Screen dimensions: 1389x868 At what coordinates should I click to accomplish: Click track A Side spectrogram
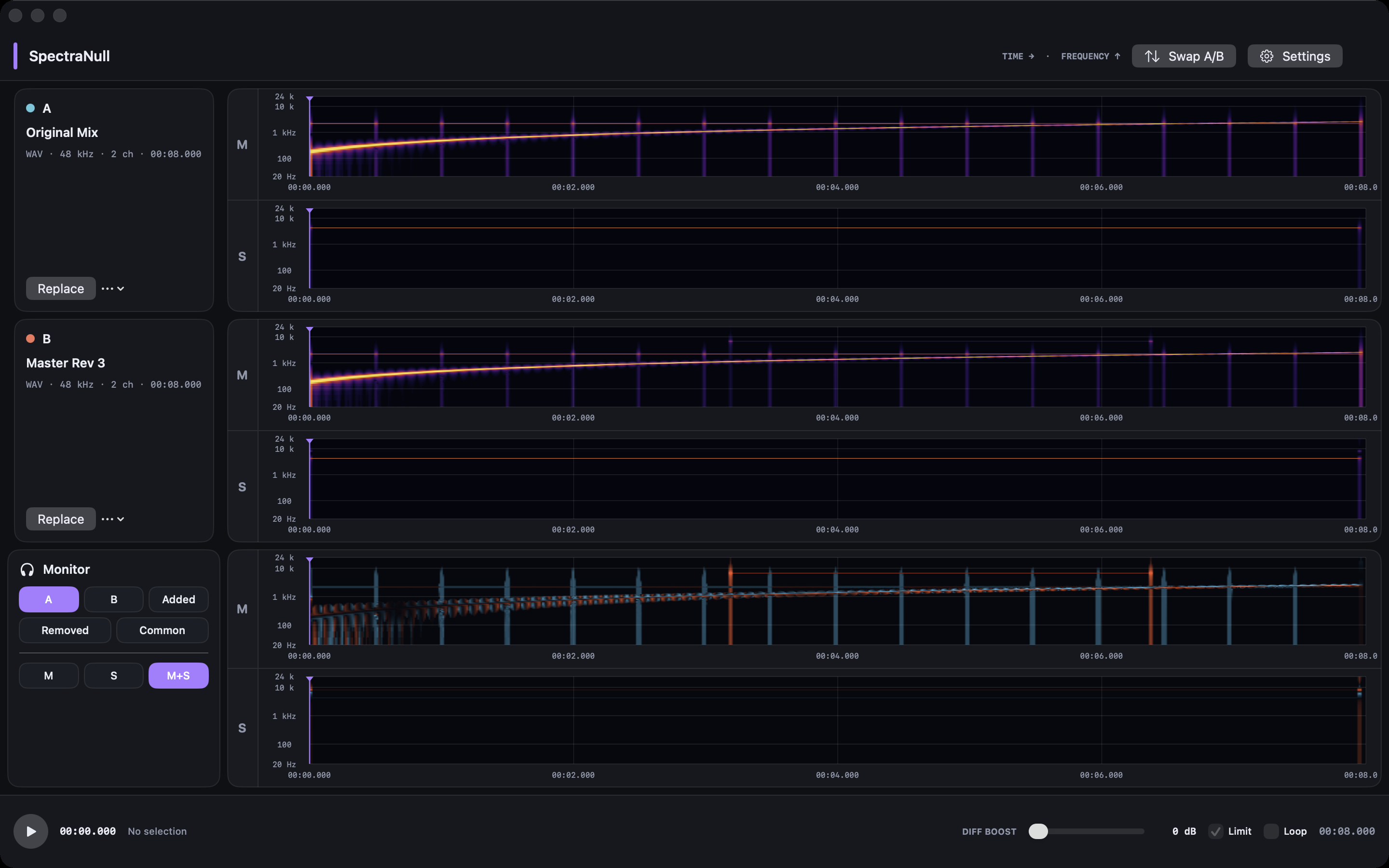pos(837,248)
